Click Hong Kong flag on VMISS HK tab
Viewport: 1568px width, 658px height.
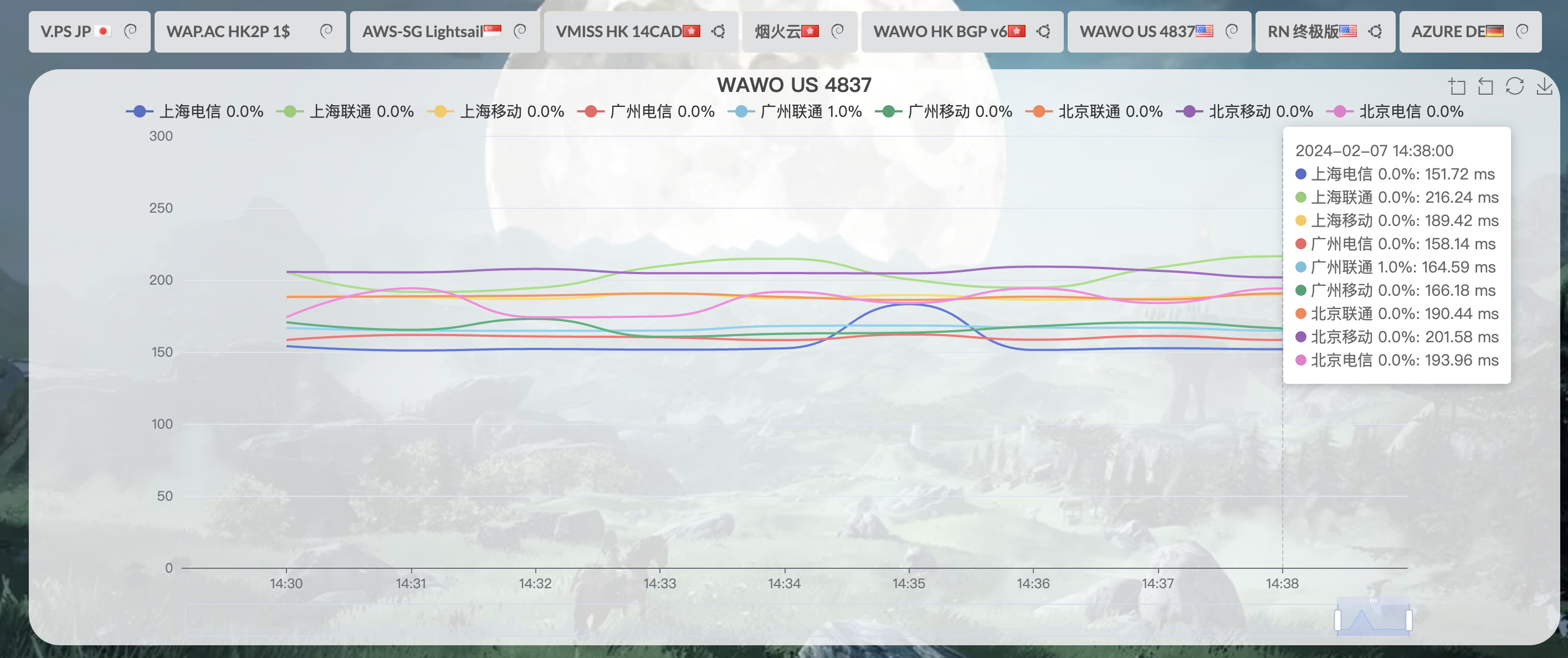click(x=691, y=31)
